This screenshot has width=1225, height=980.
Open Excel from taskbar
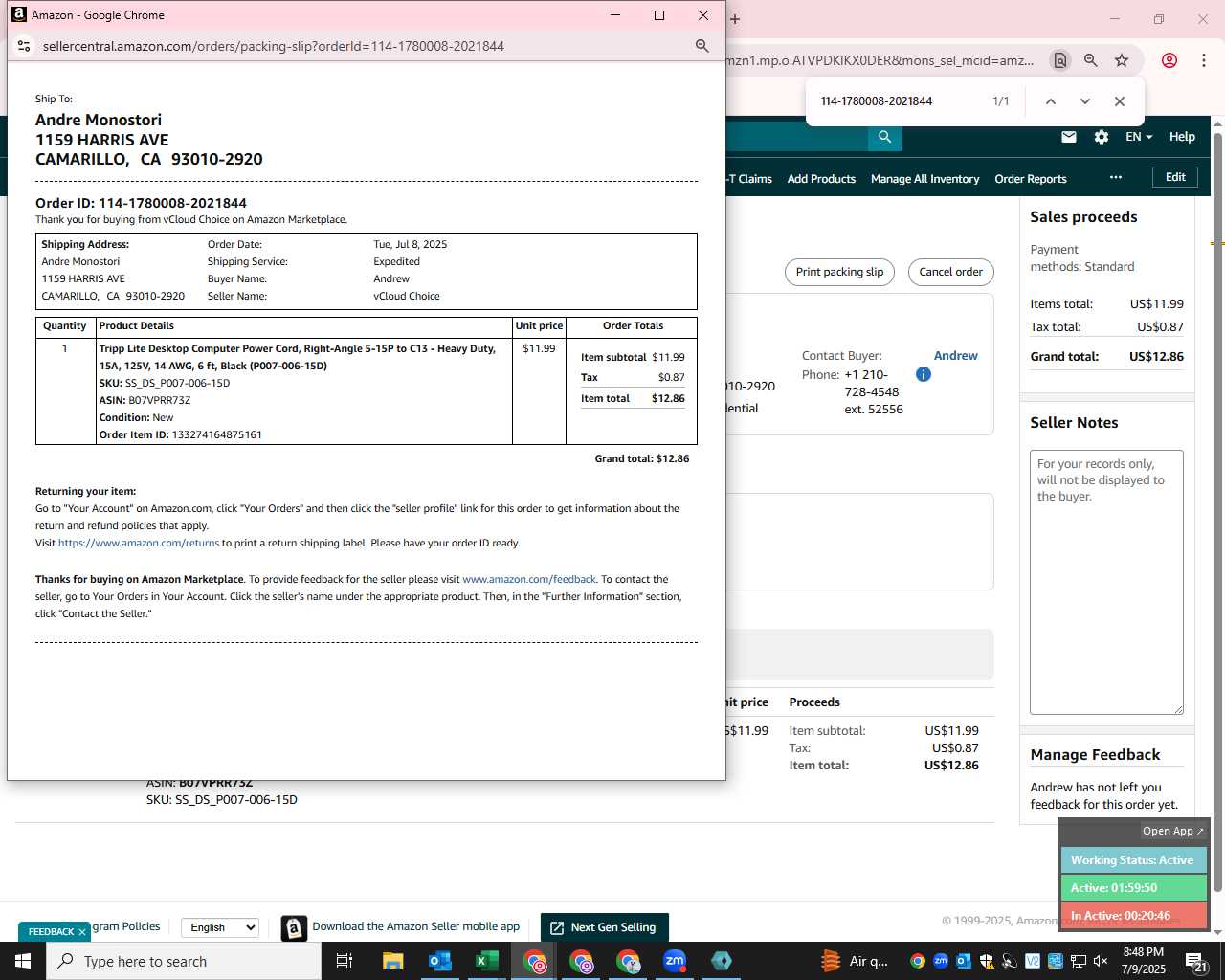click(x=486, y=961)
